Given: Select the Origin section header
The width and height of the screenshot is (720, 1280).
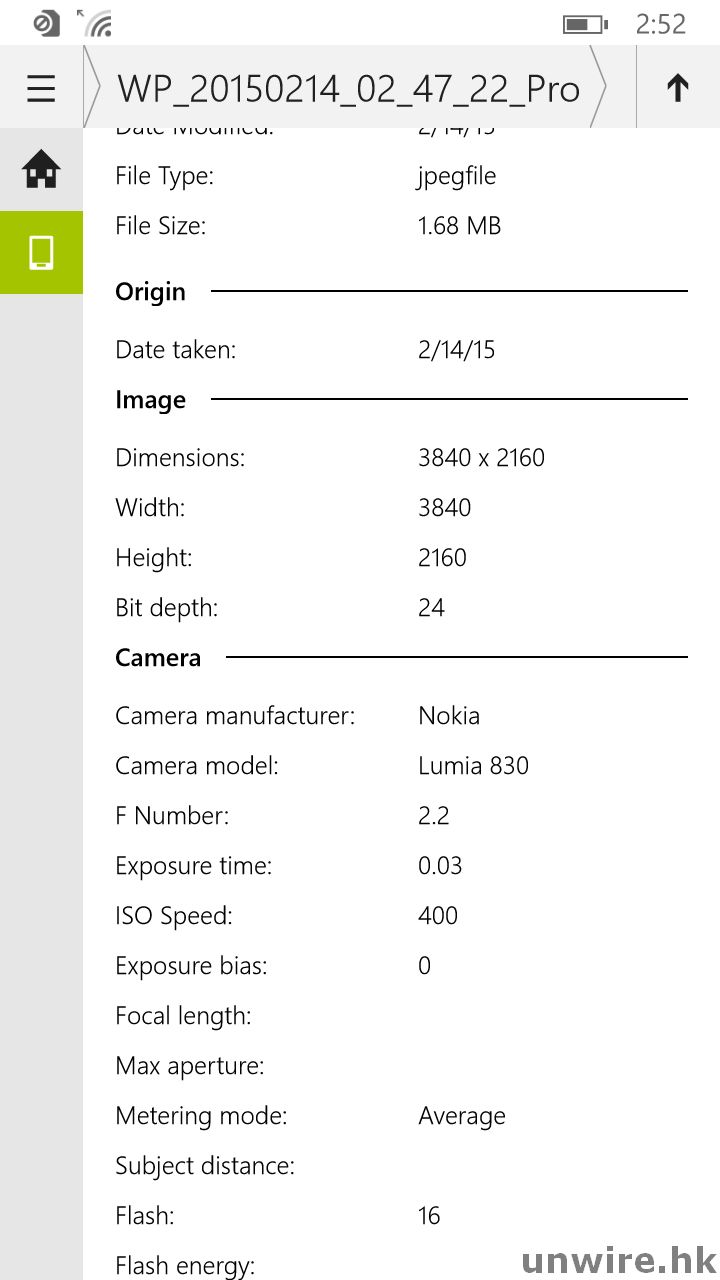Looking at the screenshot, I should 151,292.
